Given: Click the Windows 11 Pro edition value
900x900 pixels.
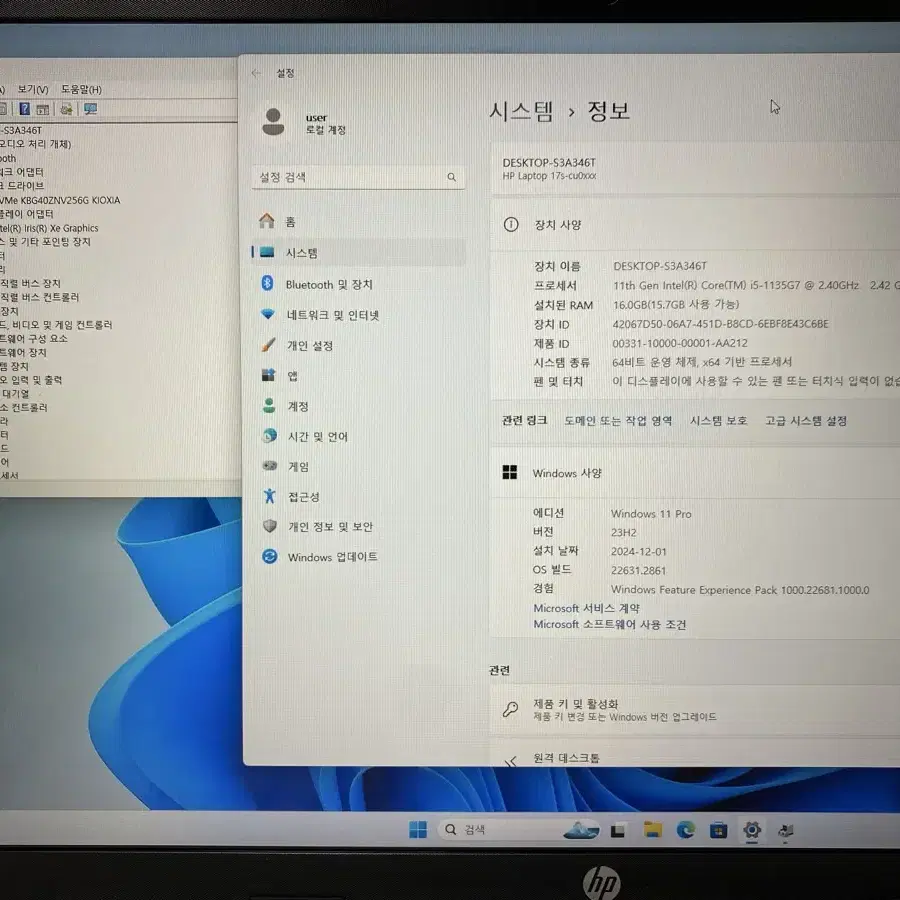Looking at the screenshot, I should click(x=651, y=514).
